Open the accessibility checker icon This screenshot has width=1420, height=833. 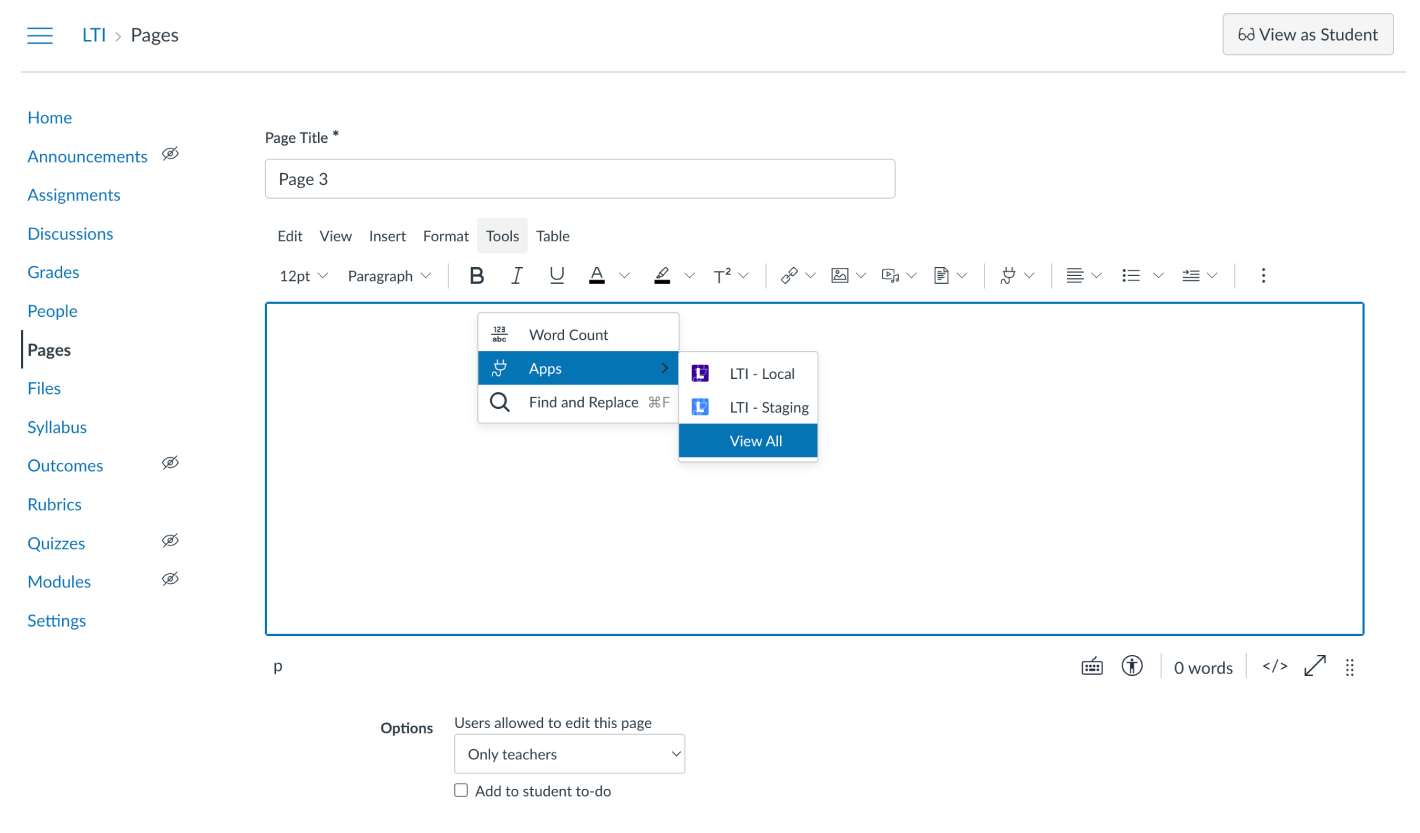point(1132,667)
